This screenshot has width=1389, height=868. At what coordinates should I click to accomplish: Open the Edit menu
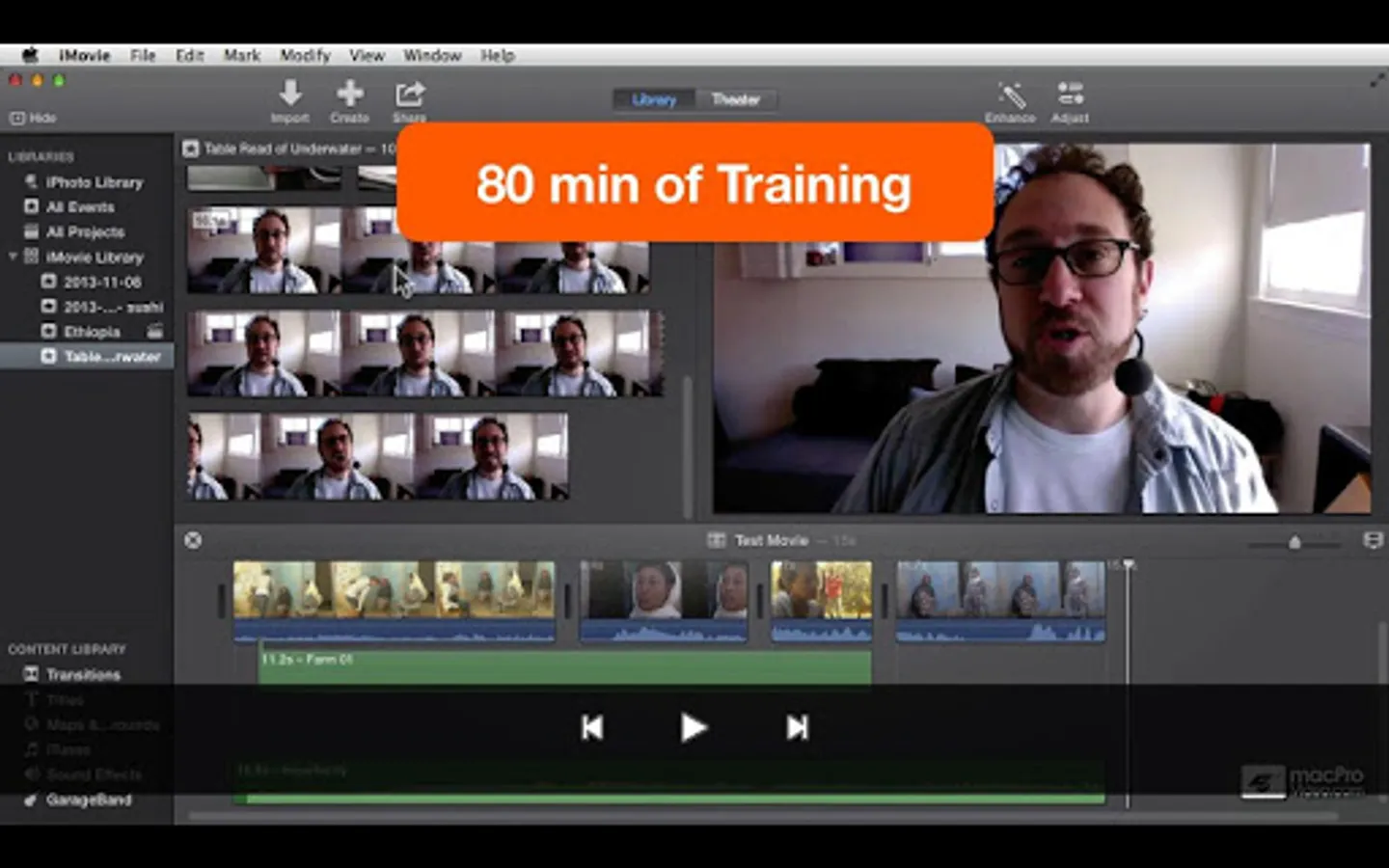click(190, 55)
